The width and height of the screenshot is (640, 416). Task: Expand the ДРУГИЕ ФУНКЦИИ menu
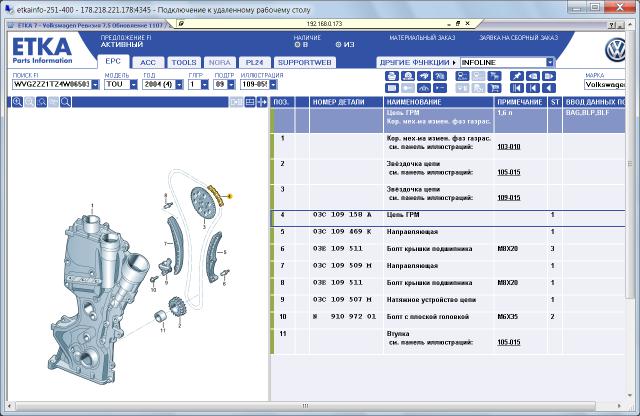pyautogui.click(x=418, y=62)
